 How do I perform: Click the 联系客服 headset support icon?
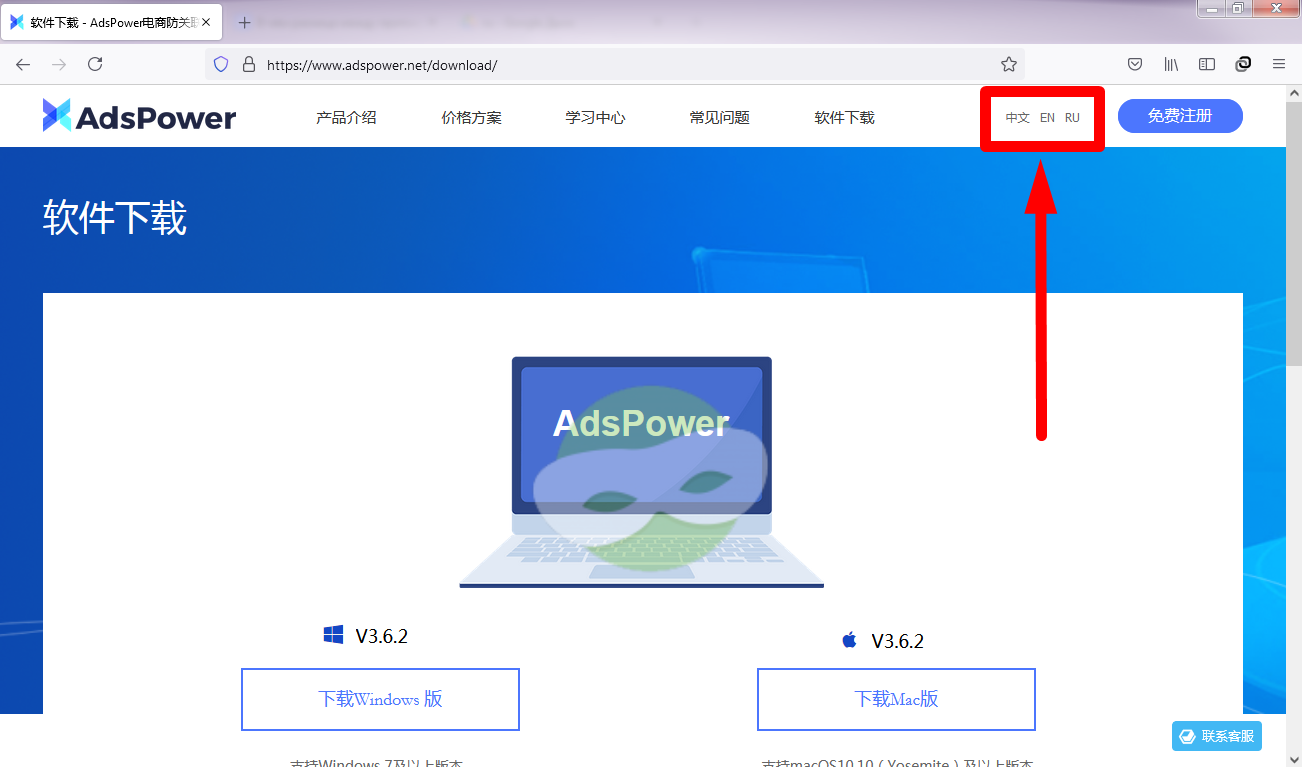[x=1187, y=736]
